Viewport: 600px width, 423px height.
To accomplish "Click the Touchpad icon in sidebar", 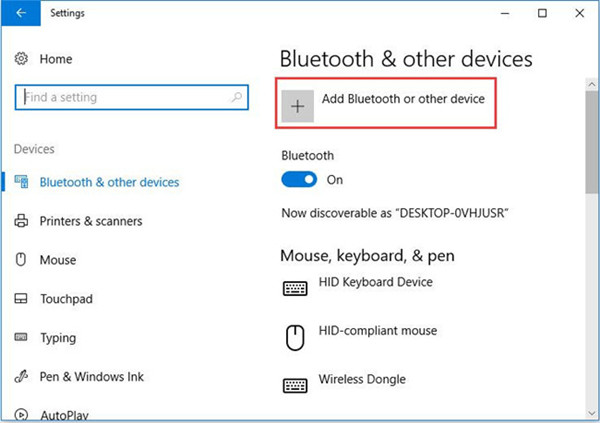I will pos(21,299).
